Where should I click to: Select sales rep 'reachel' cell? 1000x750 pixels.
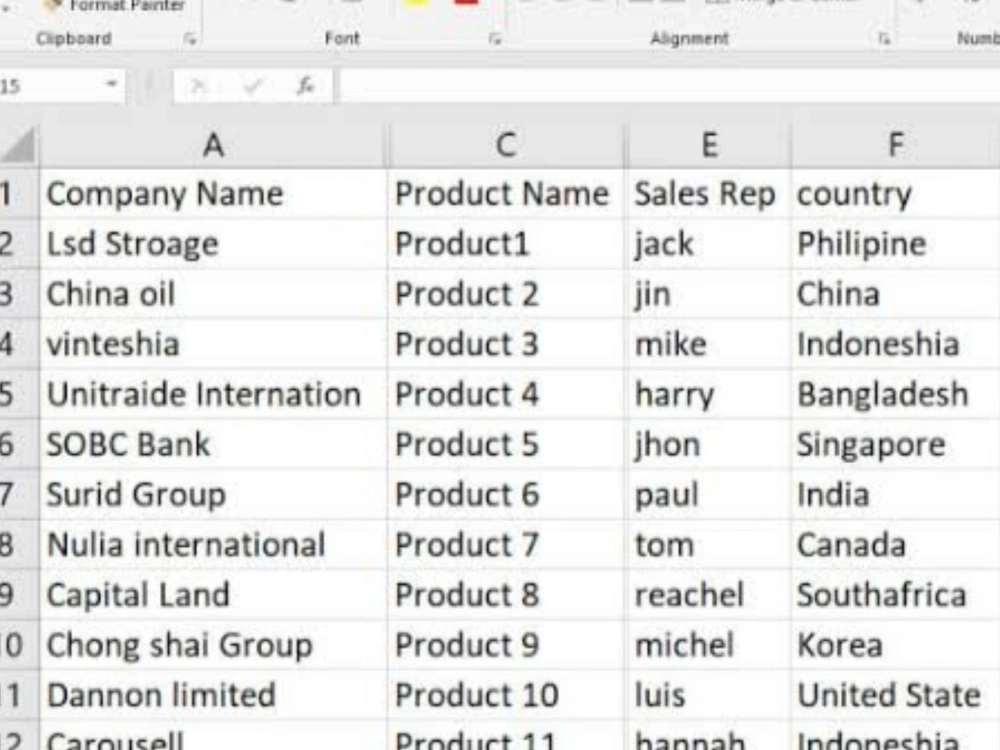709,595
